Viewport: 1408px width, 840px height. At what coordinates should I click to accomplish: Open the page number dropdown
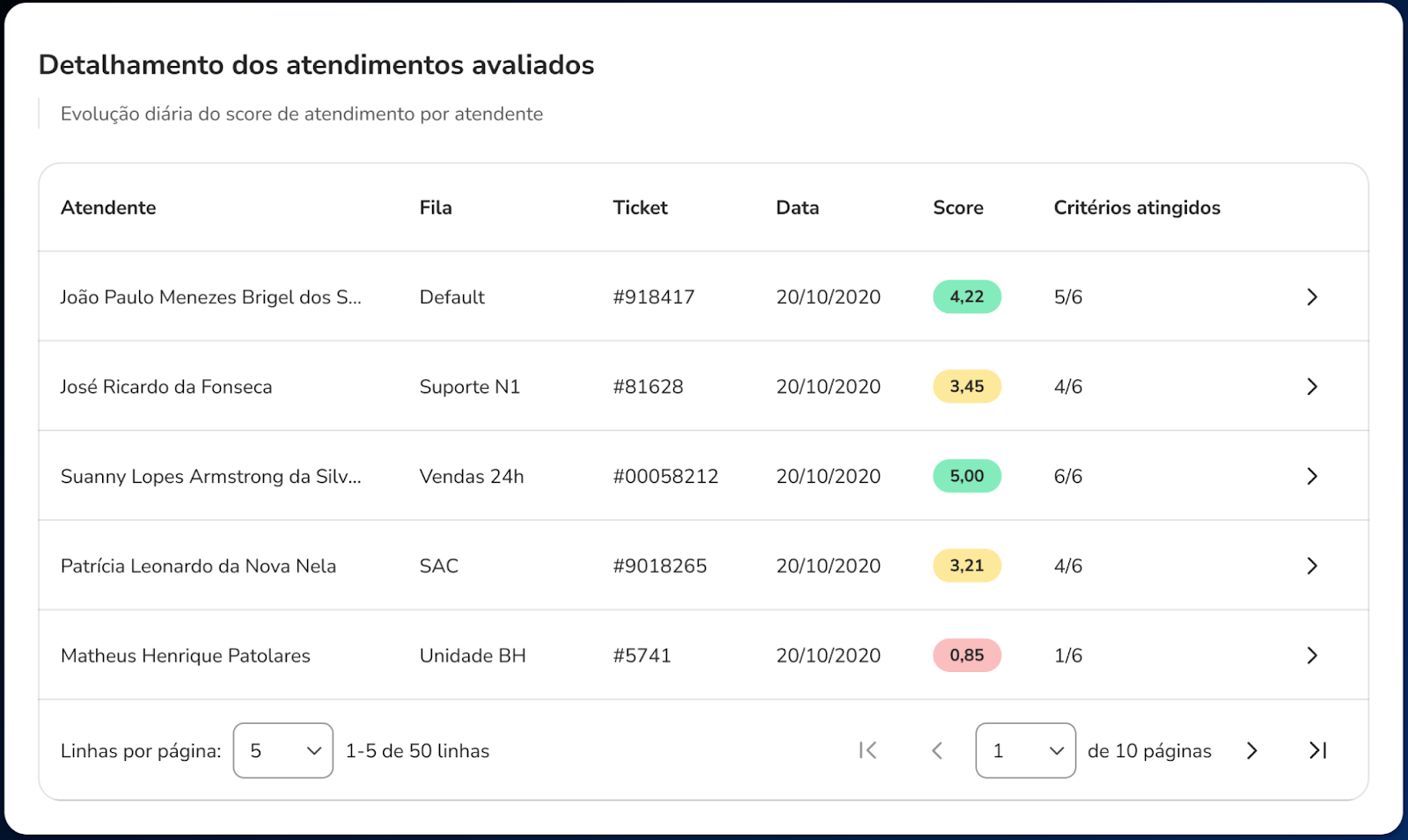(x=1025, y=750)
